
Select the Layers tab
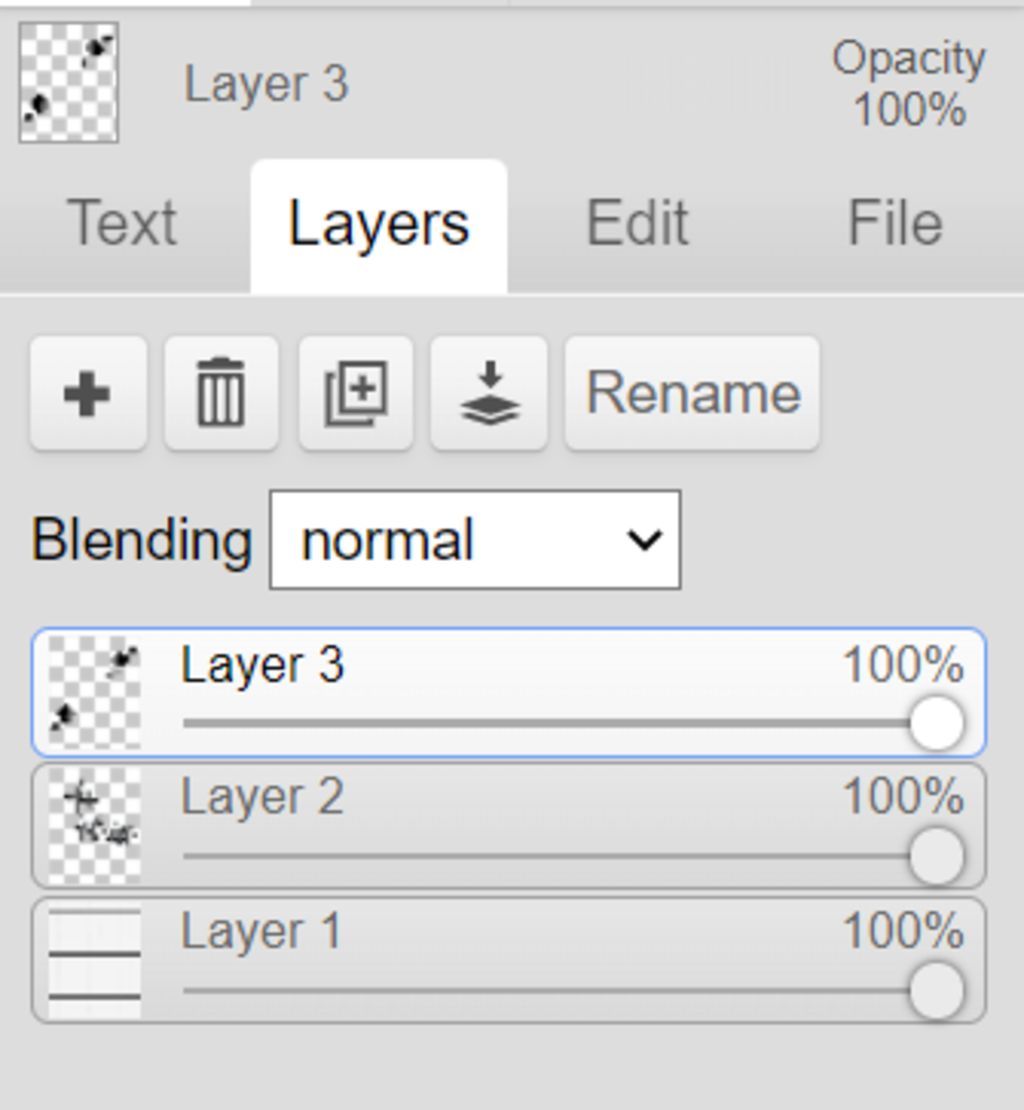tap(378, 223)
